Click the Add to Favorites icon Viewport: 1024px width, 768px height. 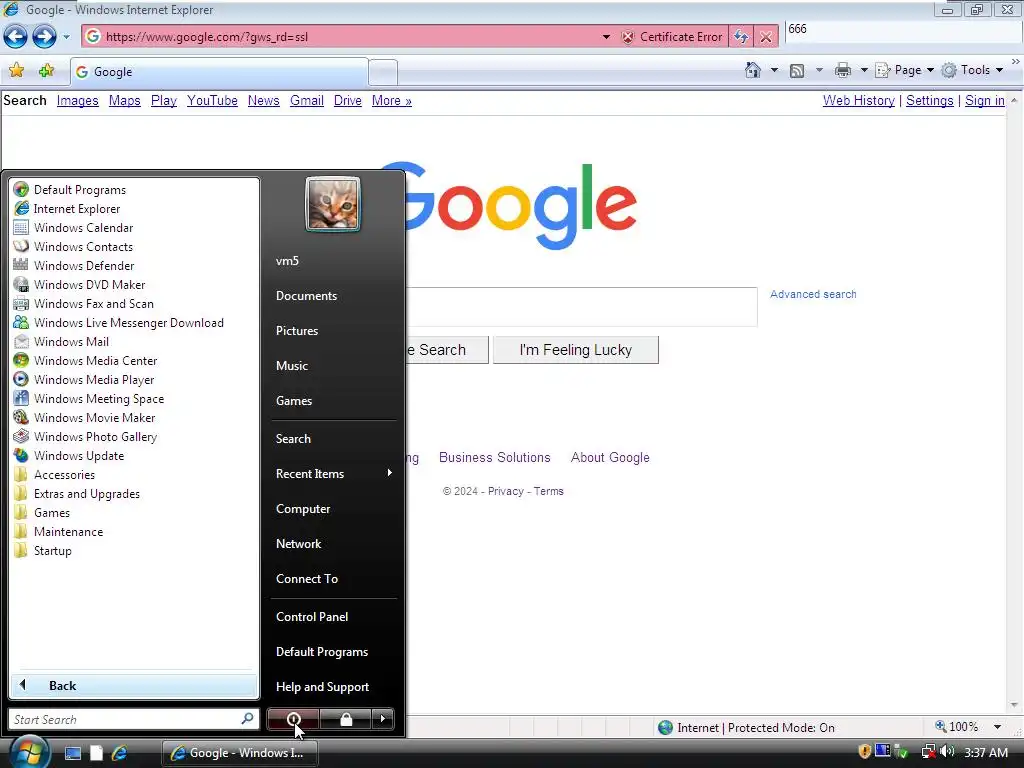pos(46,71)
